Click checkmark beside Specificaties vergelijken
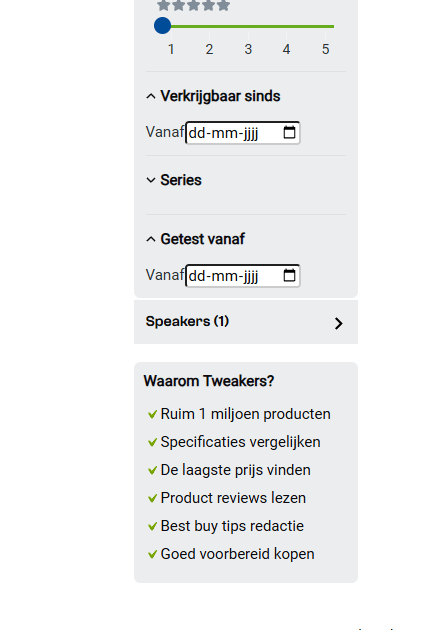The height and width of the screenshot is (630, 434). coord(152,442)
